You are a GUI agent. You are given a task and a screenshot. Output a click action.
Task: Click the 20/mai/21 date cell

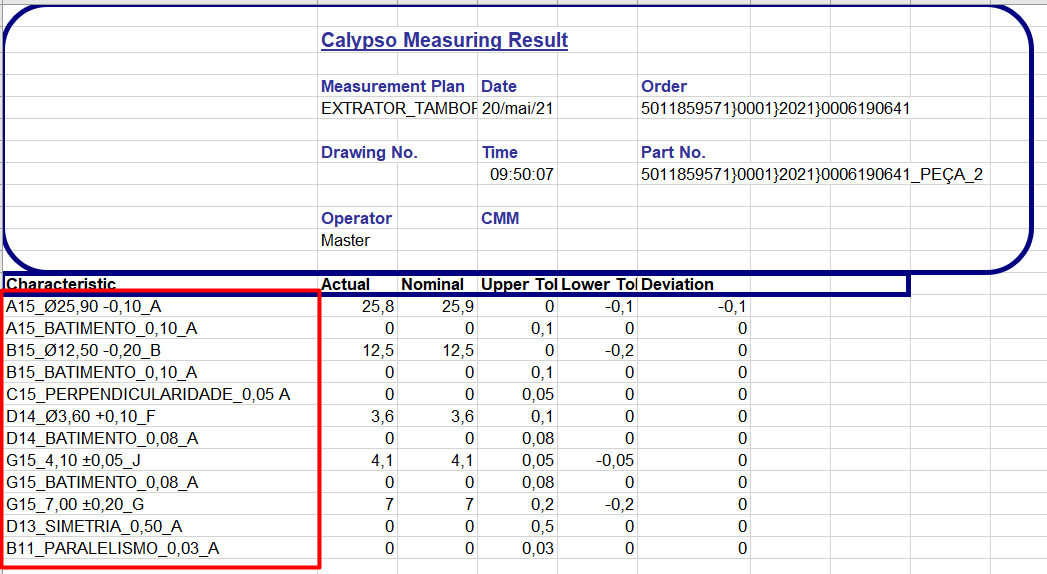coord(517,108)
